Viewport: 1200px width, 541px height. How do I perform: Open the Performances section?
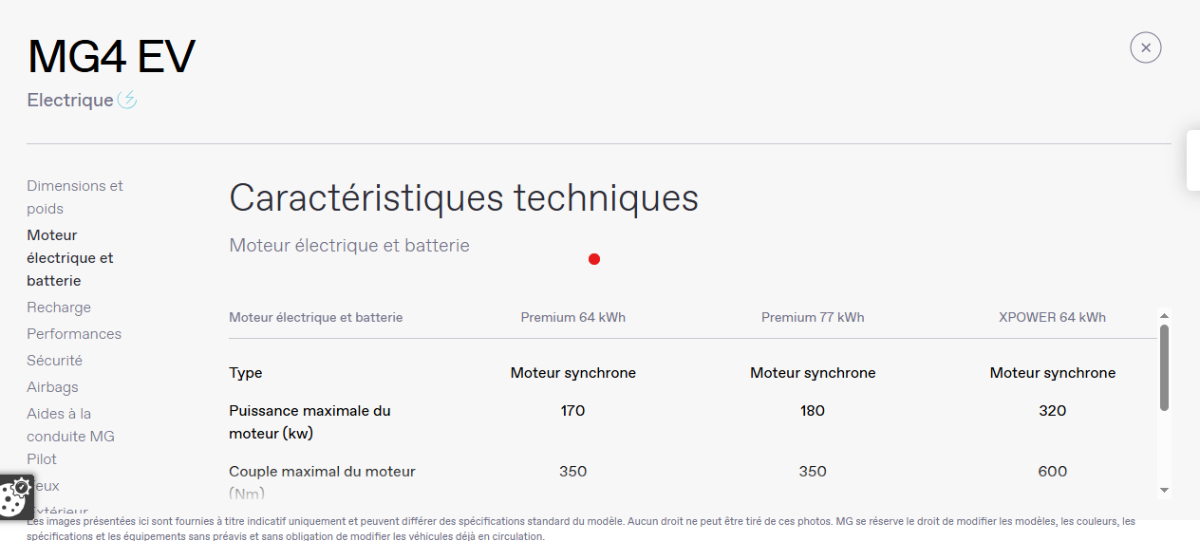click(74, 334)
